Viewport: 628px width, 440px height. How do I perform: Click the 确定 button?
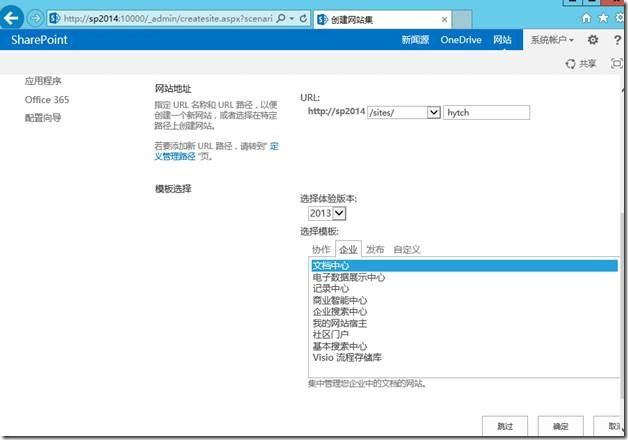click(x=560, y=426)
